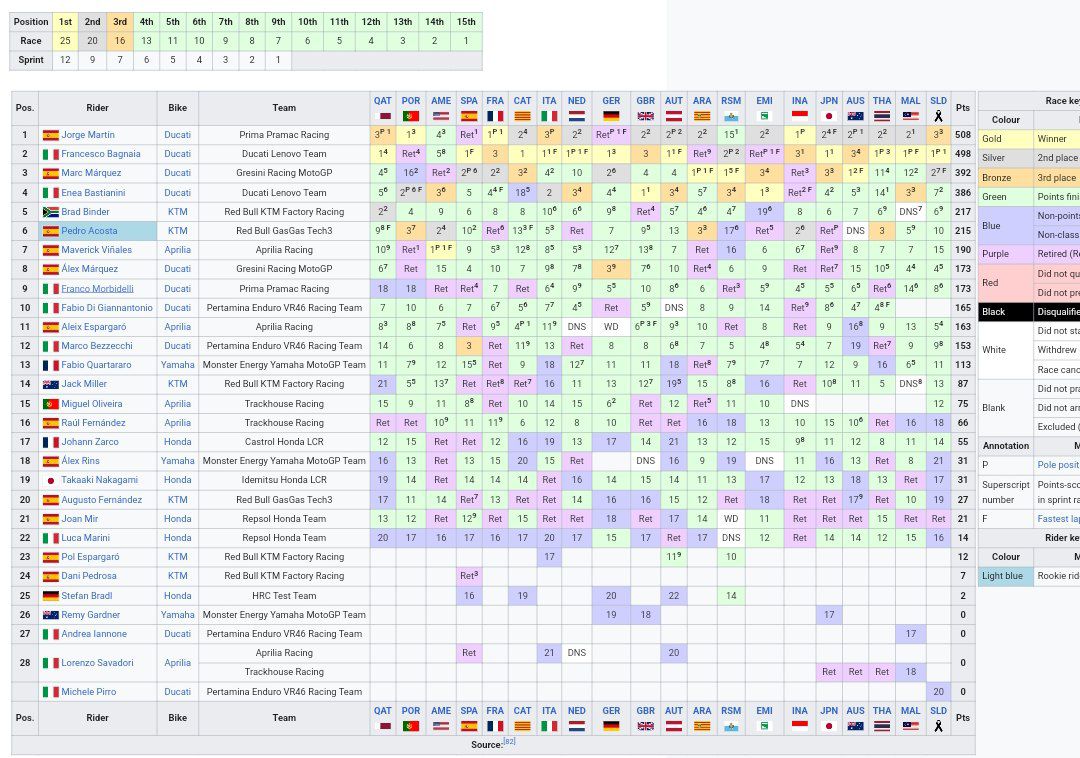This screenshot has height=758, width=1080.
Task: Open the Jorge Martín rider link
Action: click(87, 135)
